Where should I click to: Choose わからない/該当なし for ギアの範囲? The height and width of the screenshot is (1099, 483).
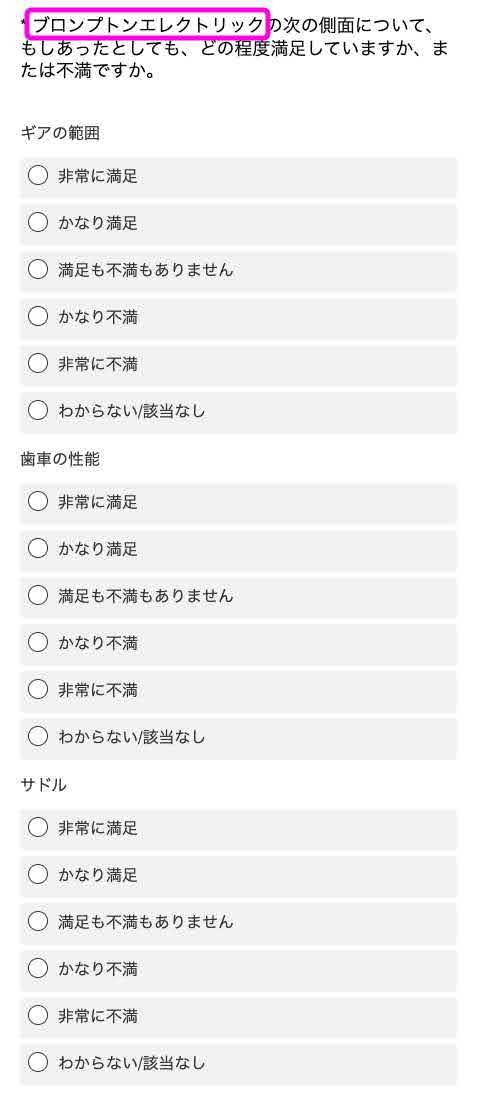(x=238, y=411)
